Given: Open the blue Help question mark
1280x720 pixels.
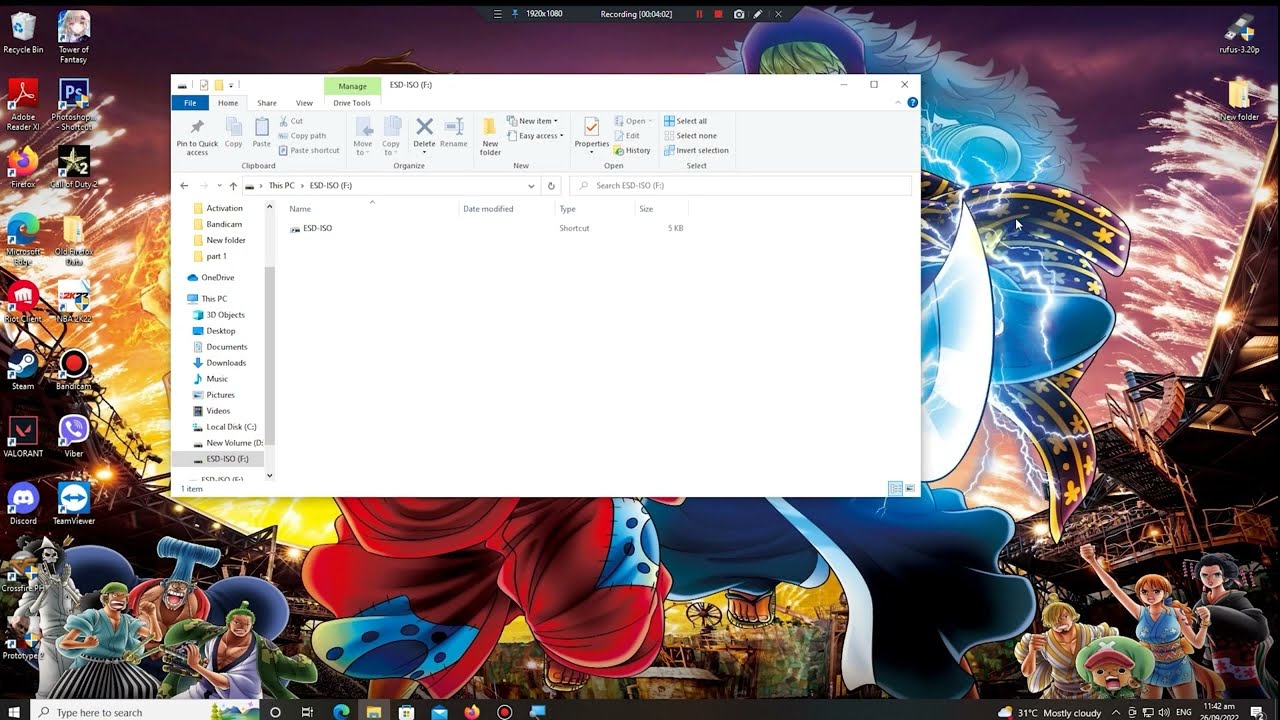Looking at the screenshot, I should click(912, 103).
